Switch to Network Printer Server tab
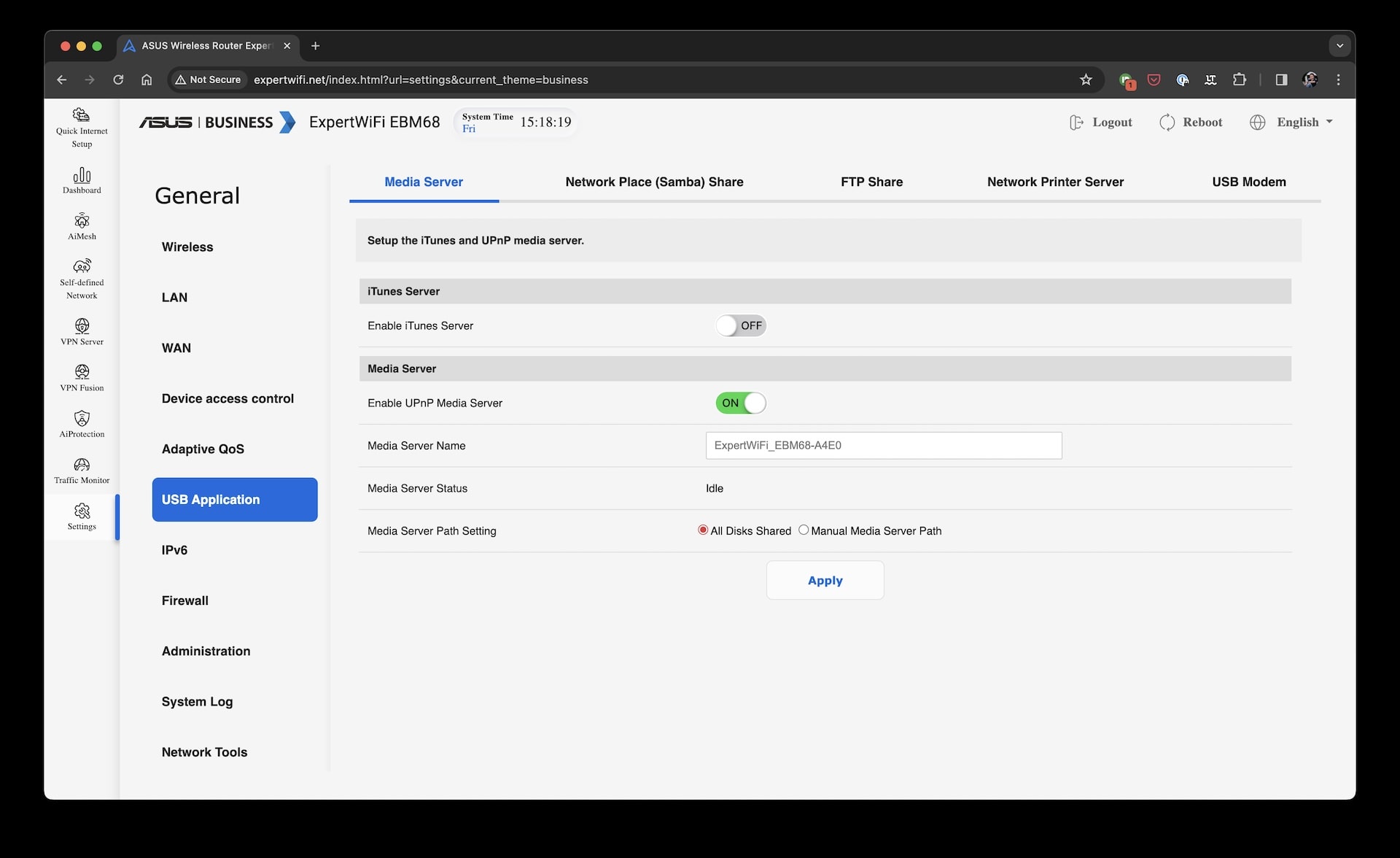 coord(1055,182)
